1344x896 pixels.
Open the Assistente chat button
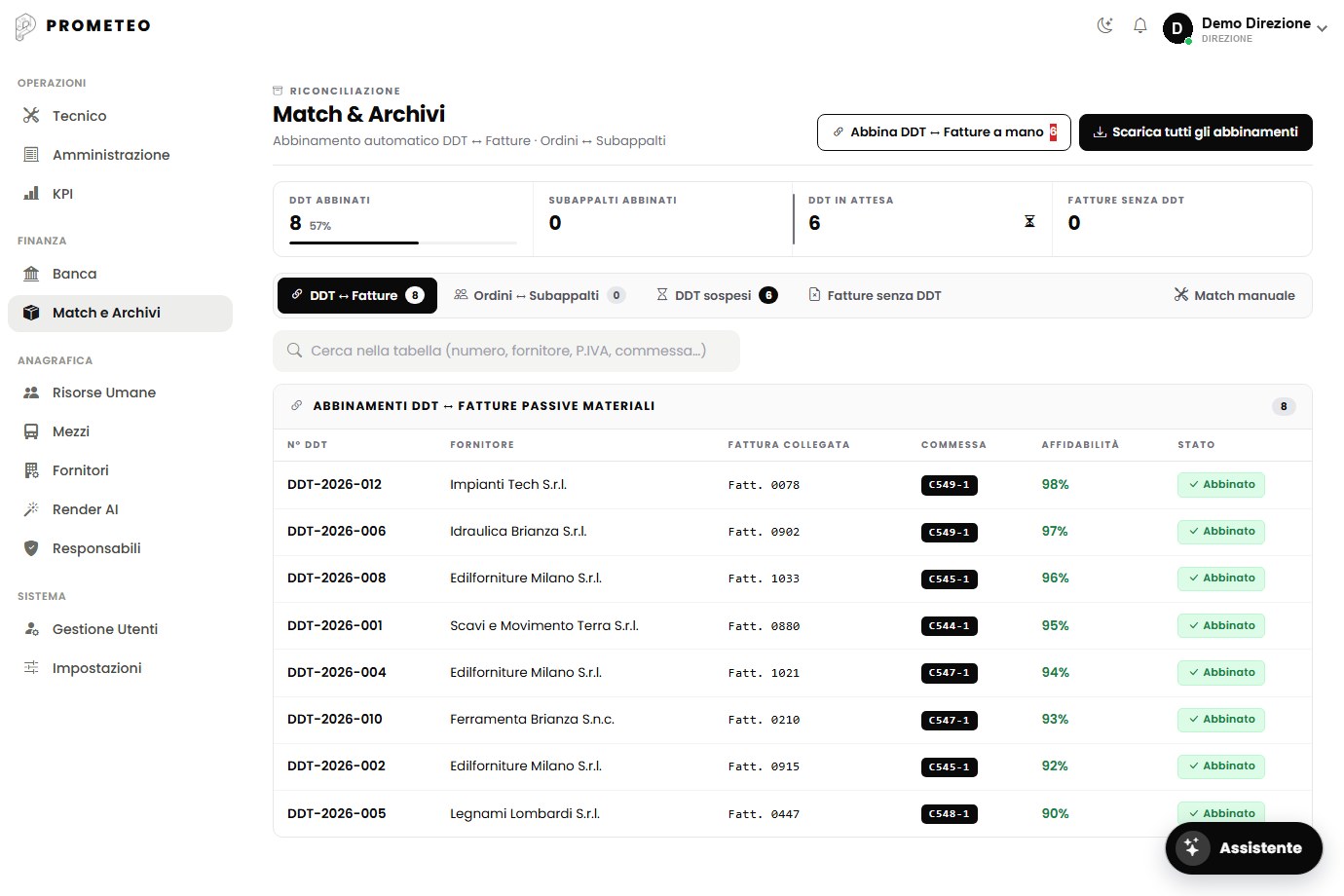1244,848
